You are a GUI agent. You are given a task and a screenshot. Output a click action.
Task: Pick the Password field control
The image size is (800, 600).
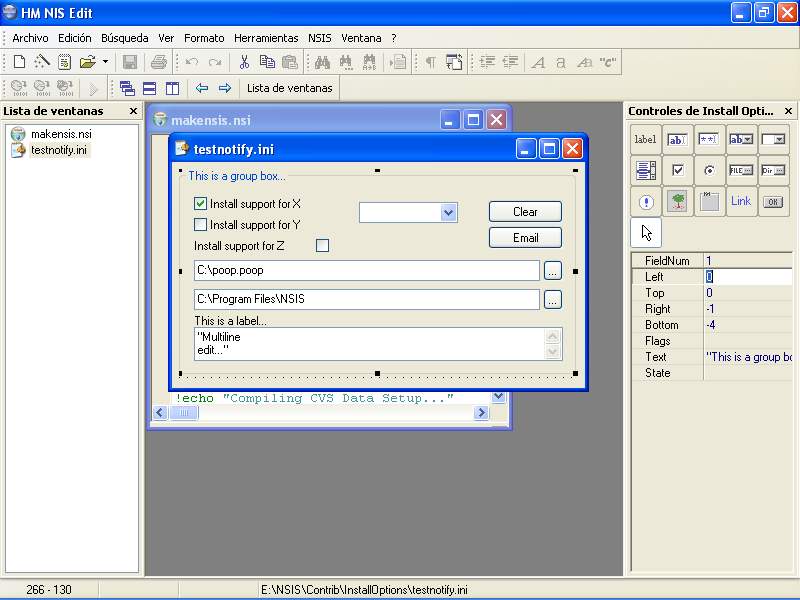(709, 140)
